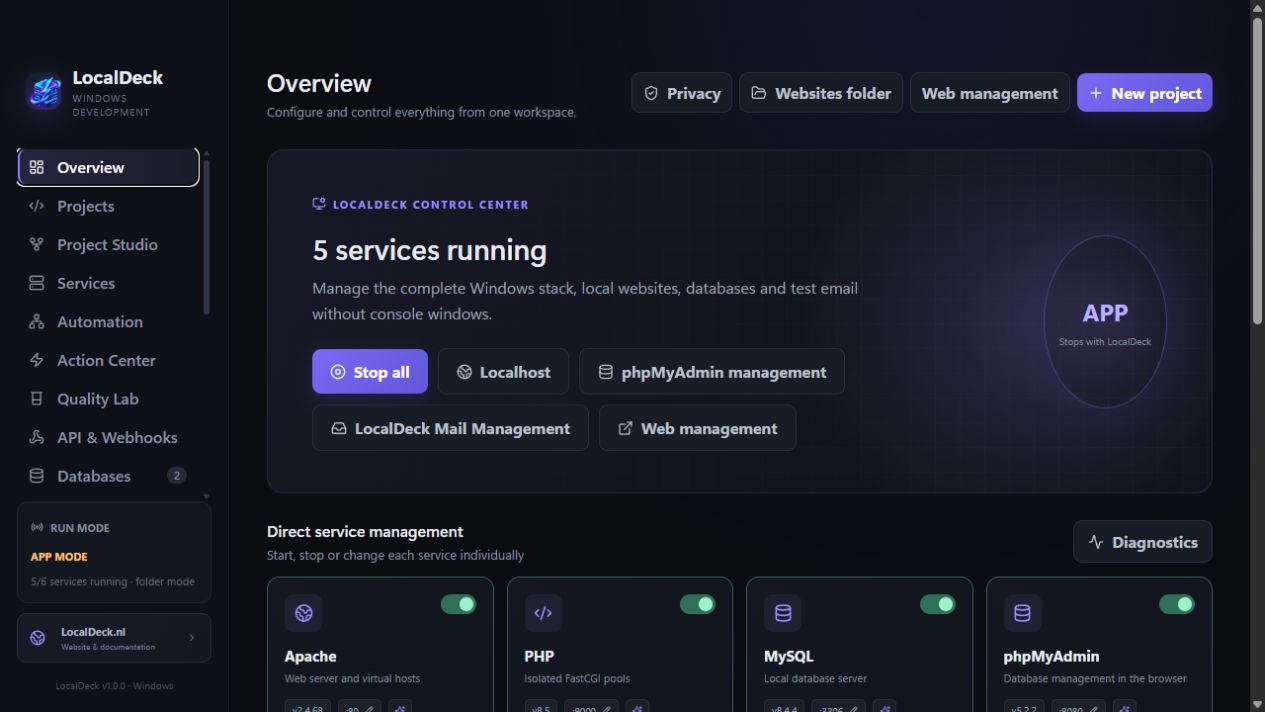The width and height of the screenshot is (1265, 712).
Task: Click "Local database server" description
Action: [815, 679]
